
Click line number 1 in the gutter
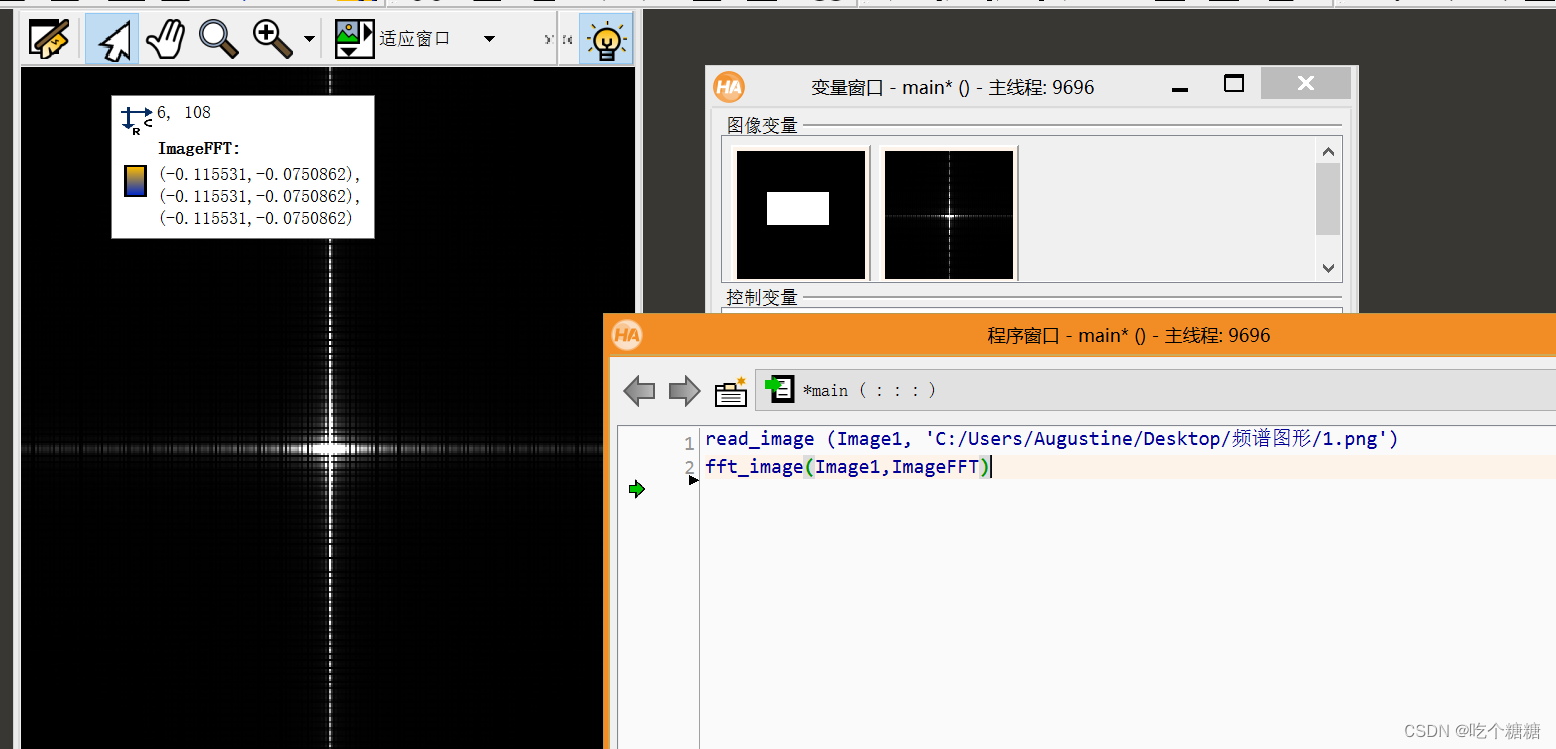689,443
